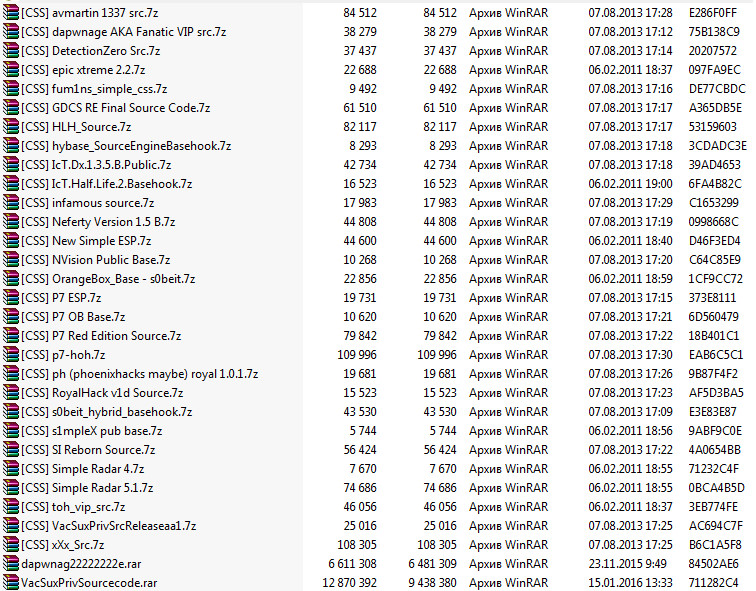Image resolution: width=756 pixels, height=591 pixels.
Task: Click the CRC value 711282C4
Action: (x=713, y=583)
